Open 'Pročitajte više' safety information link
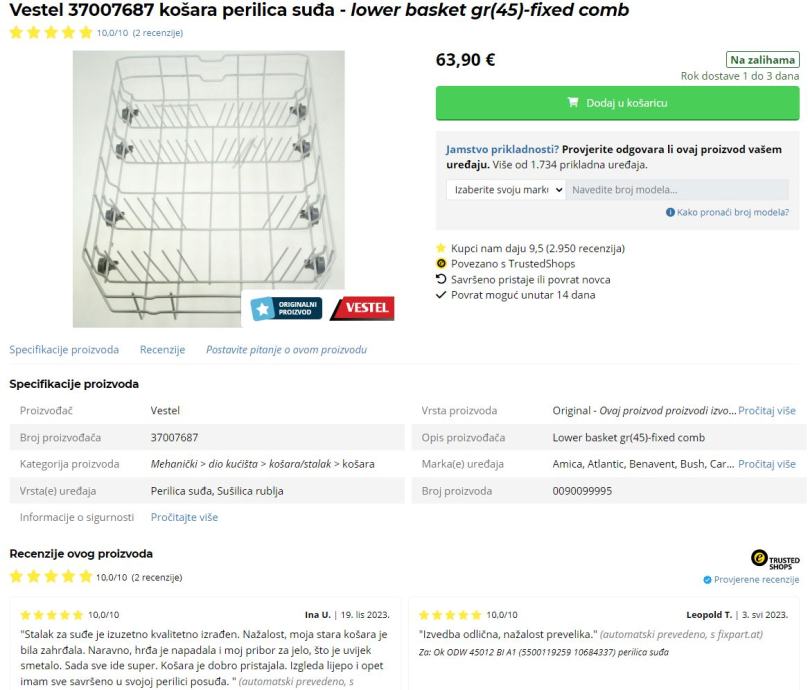Image resolution: width=808 pixels, height=690 pixels. 184,517
